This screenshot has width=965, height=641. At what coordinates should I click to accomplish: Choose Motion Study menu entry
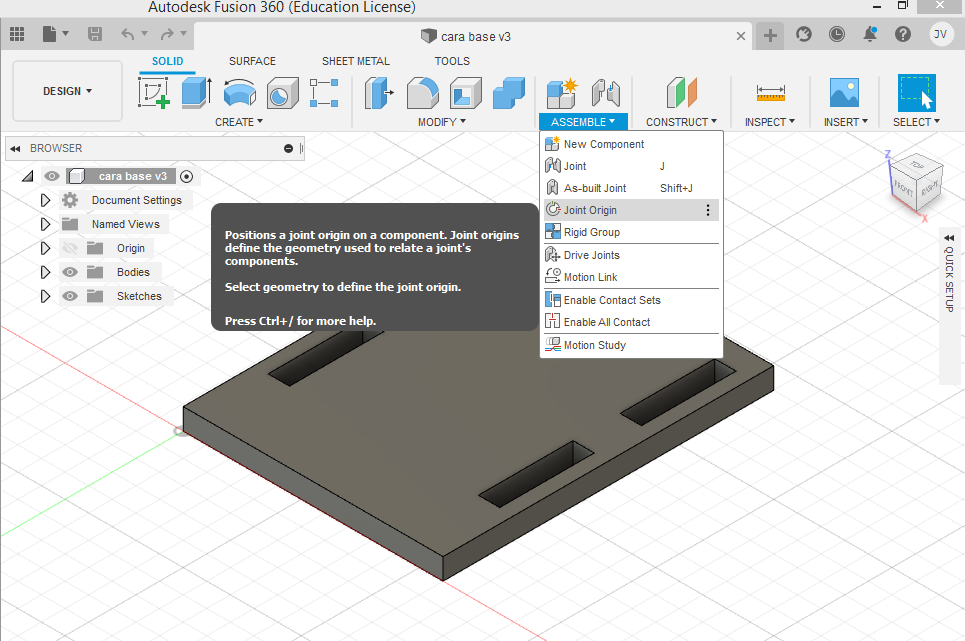click(x=630, y=344)
